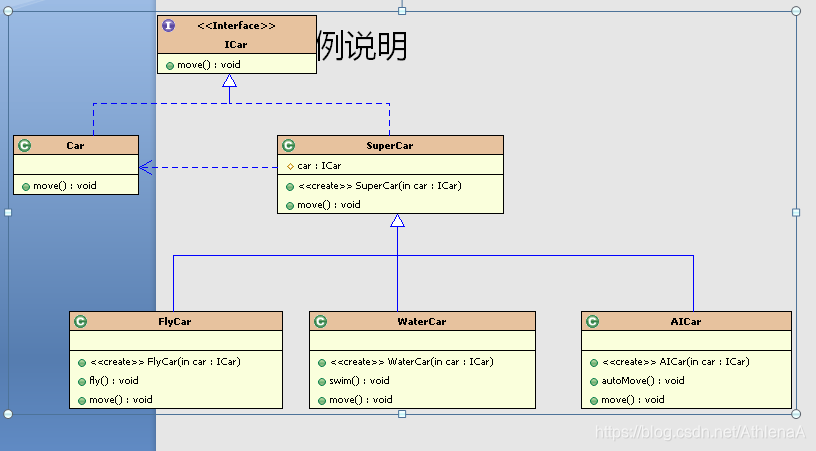Click '<<create>> WaterCar(in car : ICar)' text
The width and height of the screenshot is (816, 451).
point(412,362)
